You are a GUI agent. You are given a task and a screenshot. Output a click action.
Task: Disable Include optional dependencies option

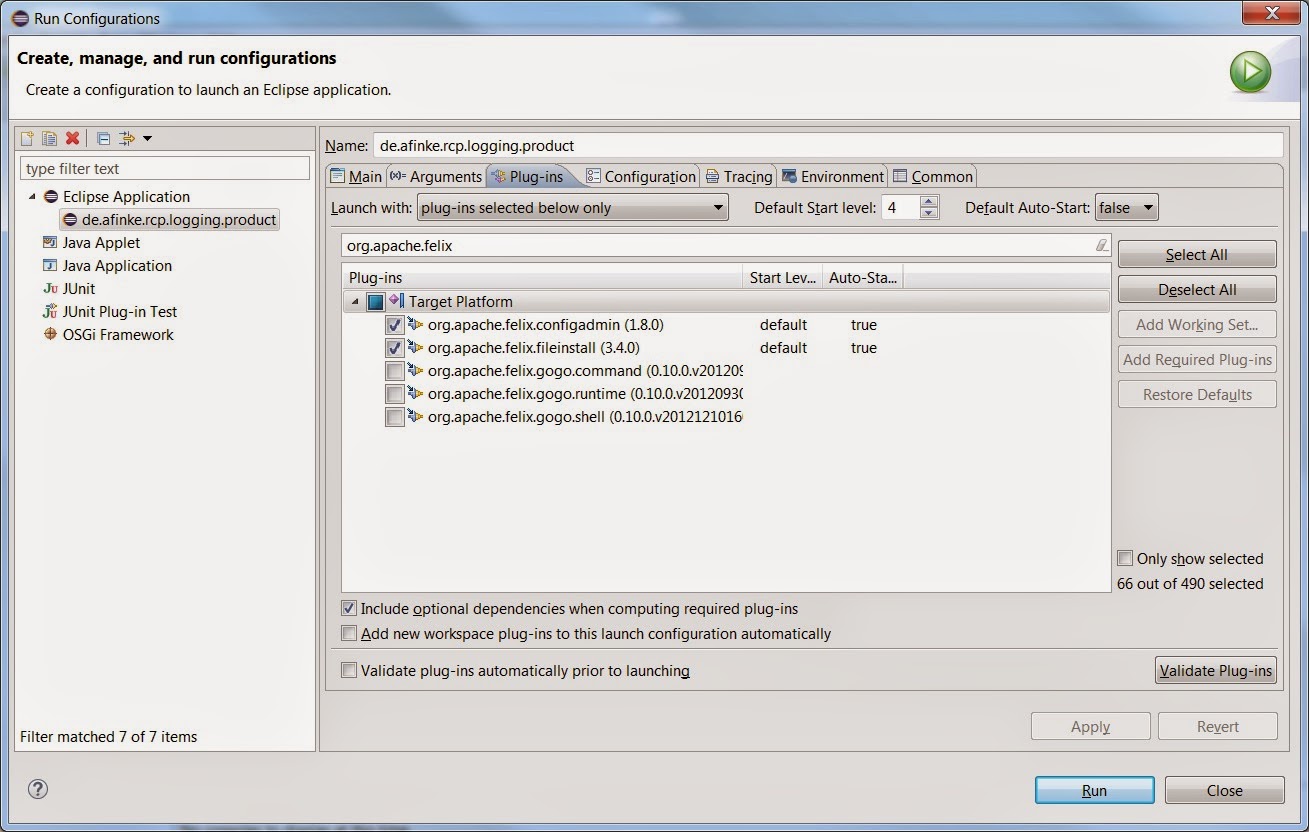pos(349,608)
